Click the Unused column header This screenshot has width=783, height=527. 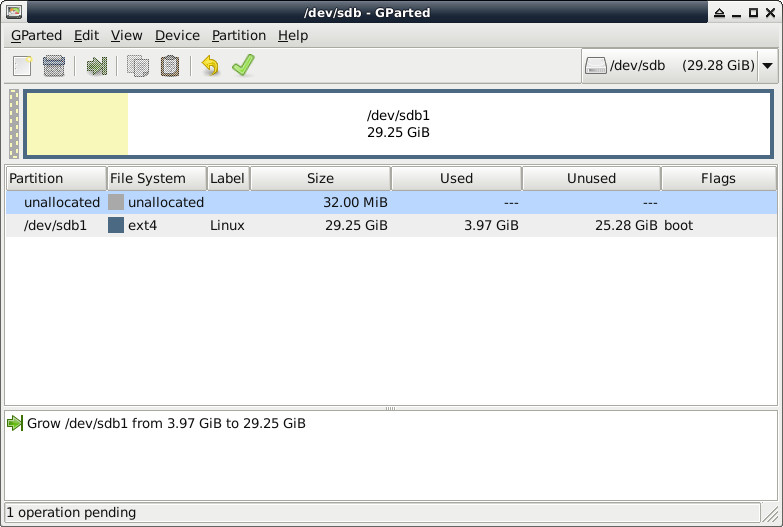(x=591, y=178)
